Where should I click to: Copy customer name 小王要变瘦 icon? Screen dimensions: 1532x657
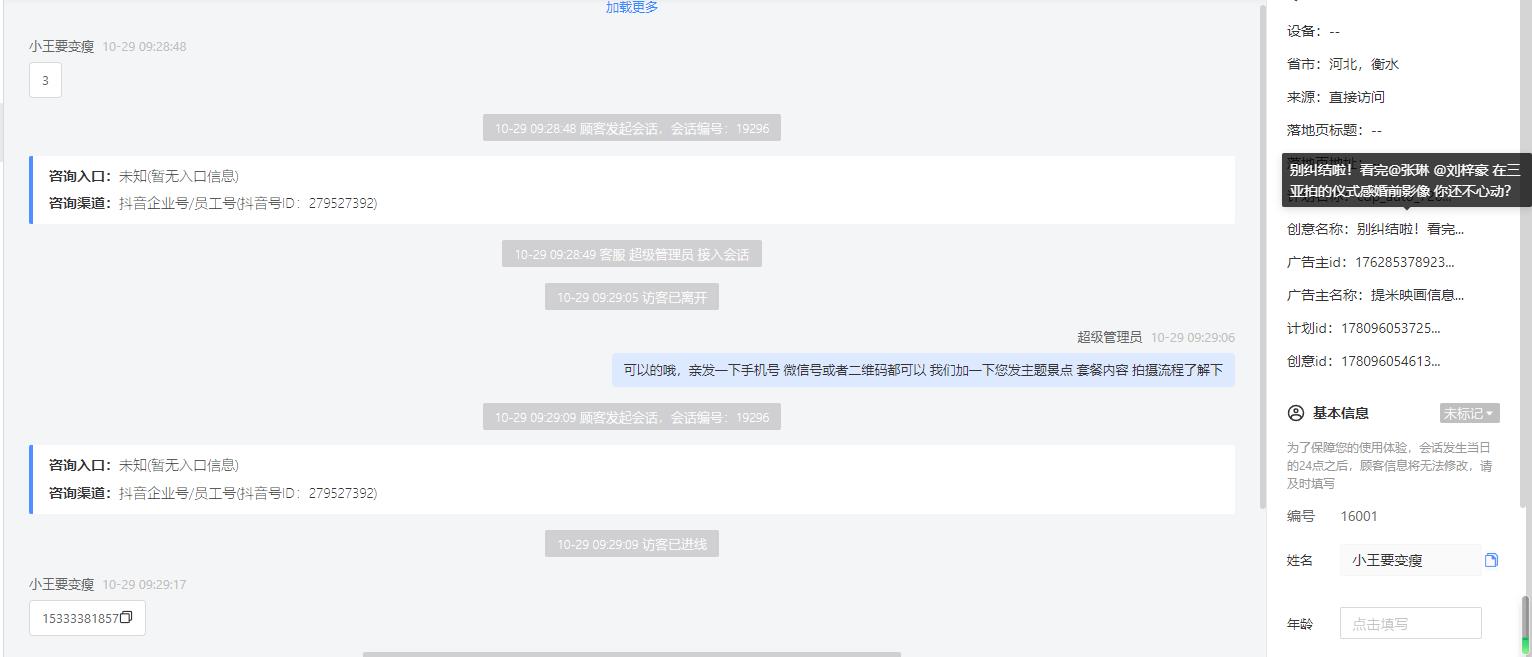pyautogui.click(x=1491, y=560)
